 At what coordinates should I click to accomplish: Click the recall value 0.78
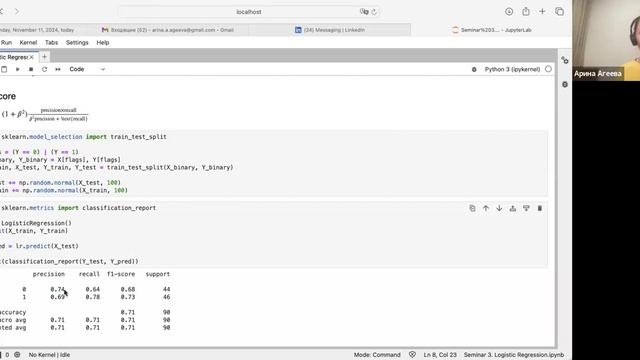93,297
